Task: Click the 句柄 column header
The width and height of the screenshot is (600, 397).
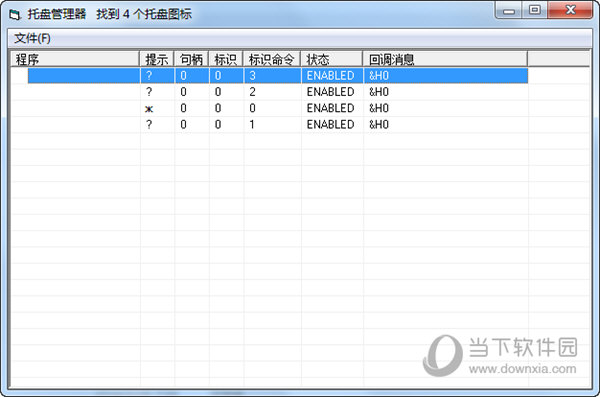Action: point(191,59)
